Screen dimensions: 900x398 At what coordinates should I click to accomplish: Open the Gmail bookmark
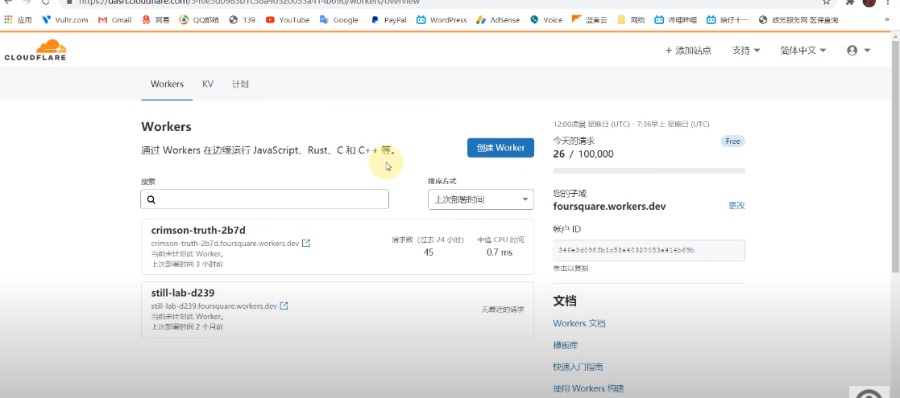point(115,20)
